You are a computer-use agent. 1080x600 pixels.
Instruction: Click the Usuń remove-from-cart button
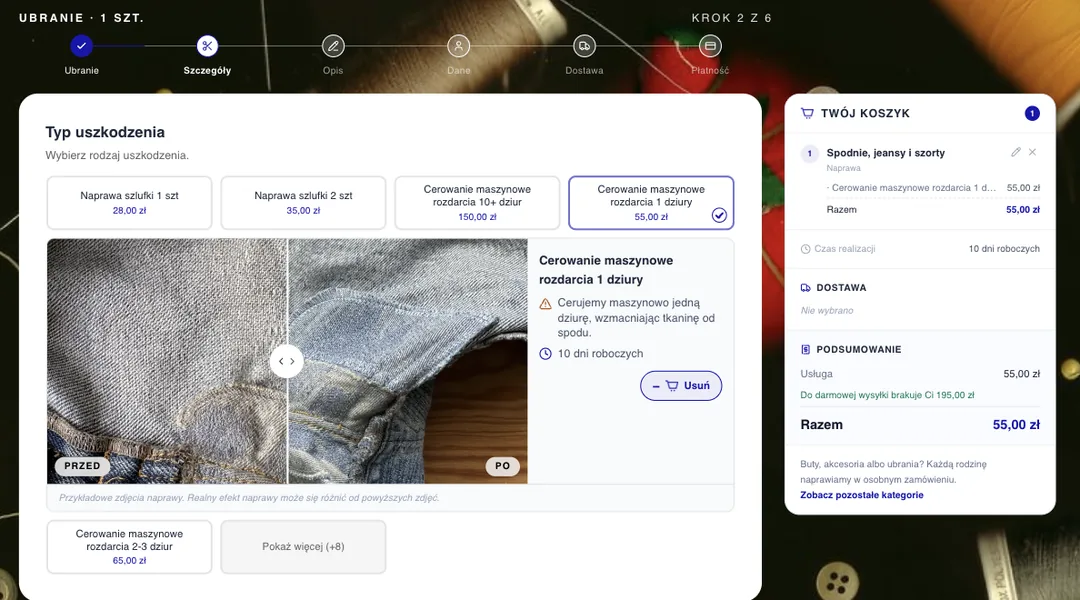coord(681,386)
